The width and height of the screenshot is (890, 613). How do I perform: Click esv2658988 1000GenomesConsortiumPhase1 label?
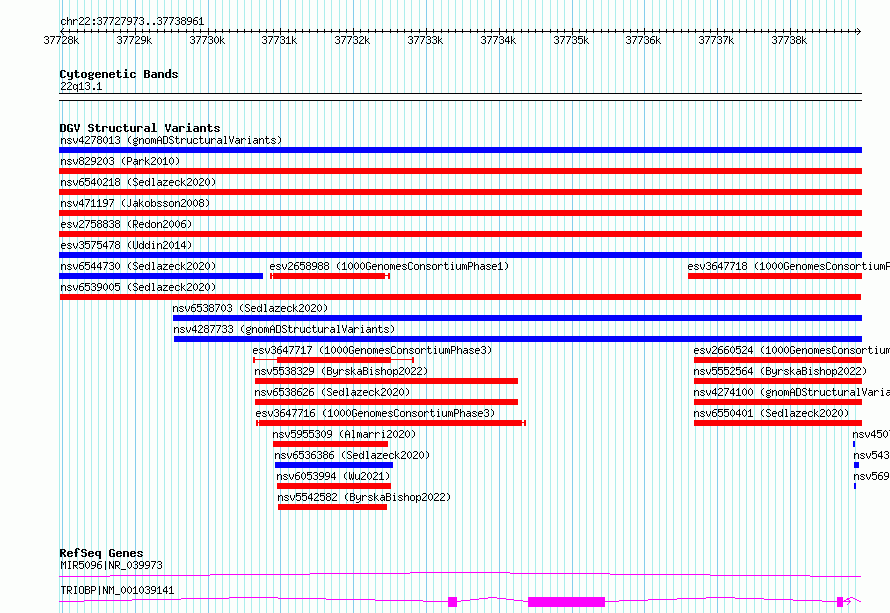[389, 266]
